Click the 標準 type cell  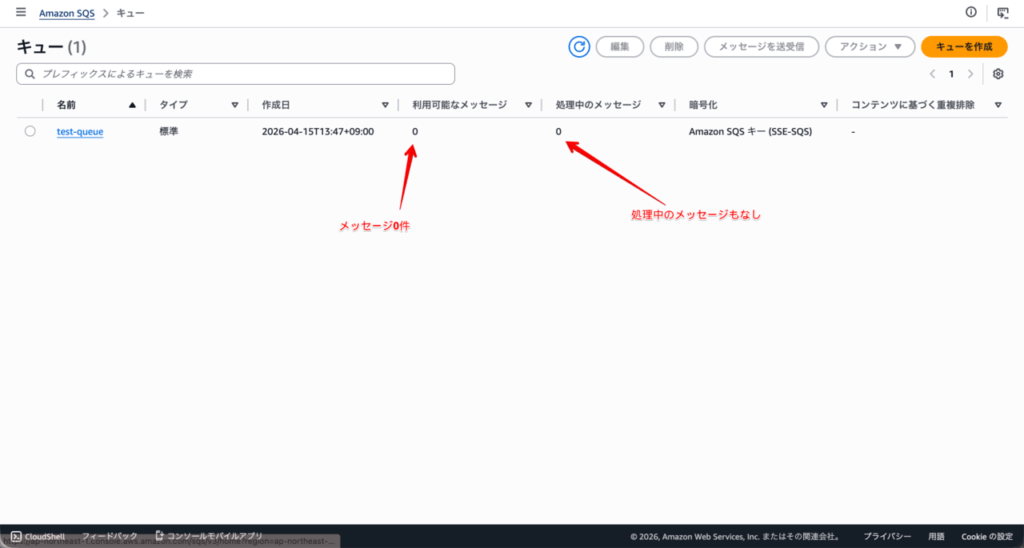(x=169, y=131)
